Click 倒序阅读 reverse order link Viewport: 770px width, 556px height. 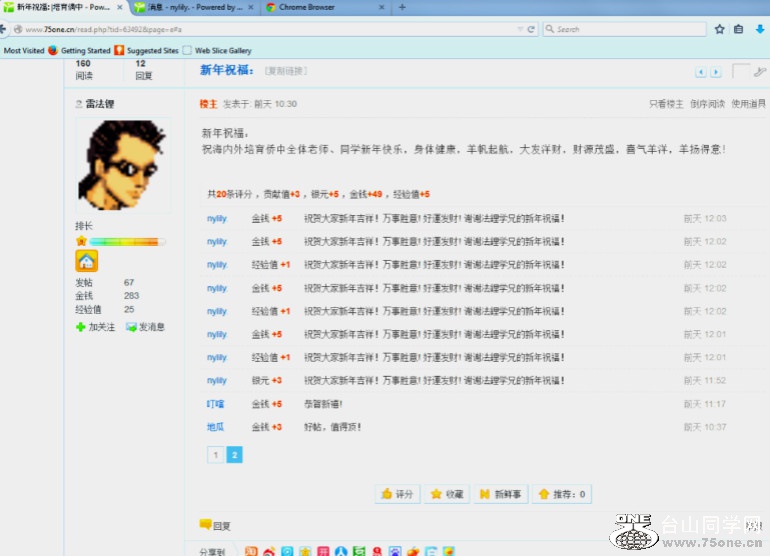707,104
